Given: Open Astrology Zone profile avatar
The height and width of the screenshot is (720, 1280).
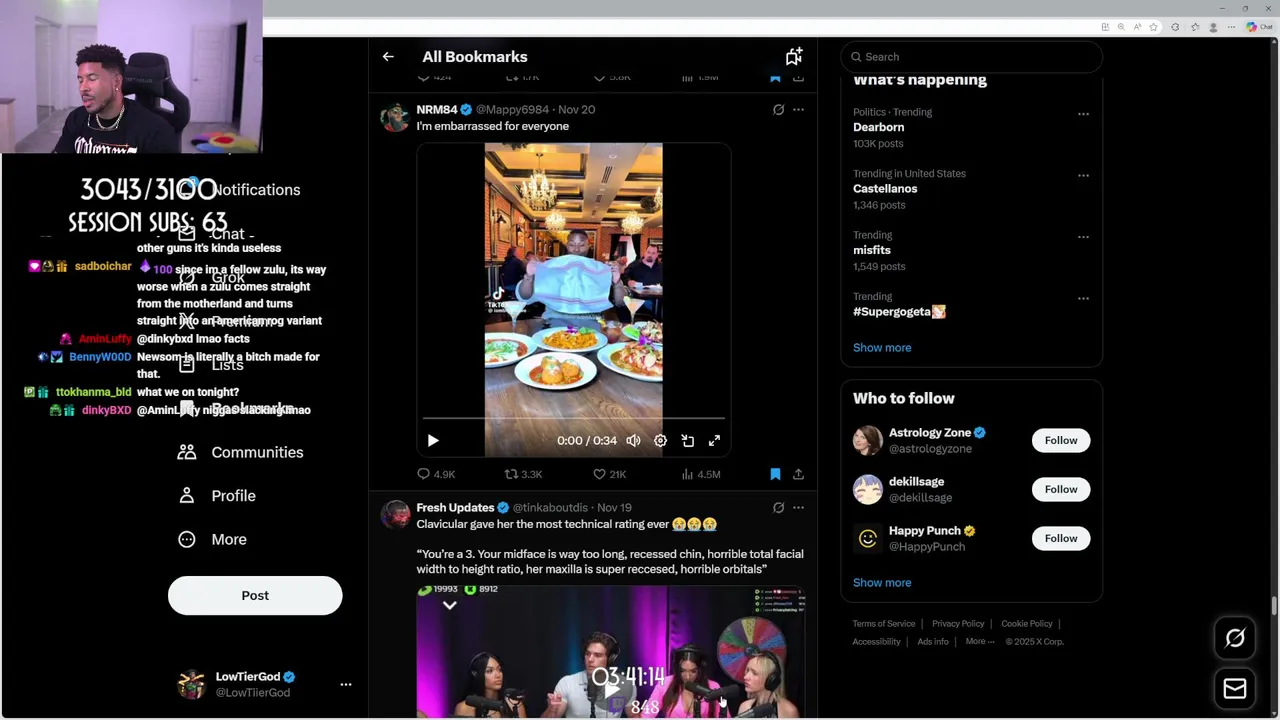Looking at the screenshot, I should tap(868, 440).
